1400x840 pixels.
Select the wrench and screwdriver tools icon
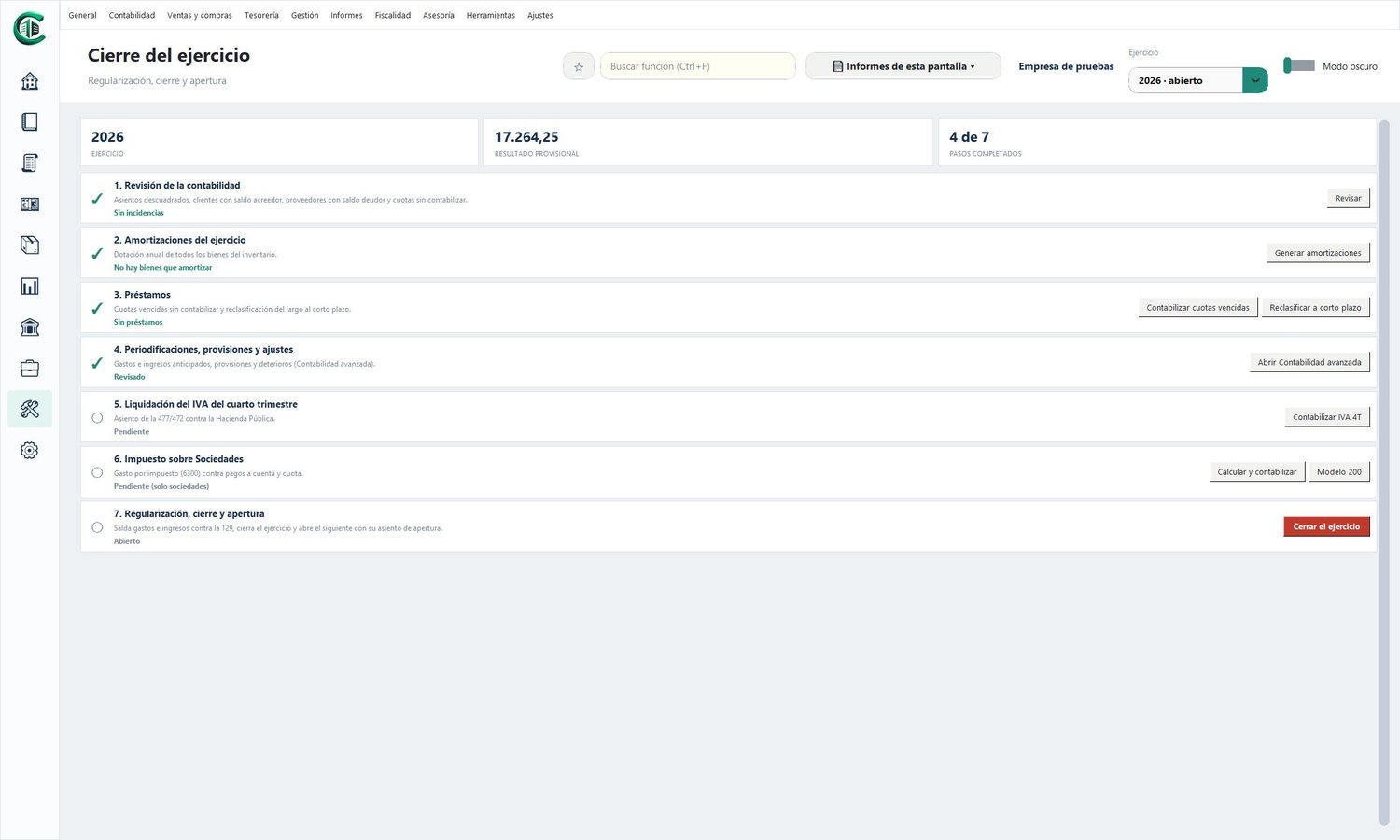(30, 409)
